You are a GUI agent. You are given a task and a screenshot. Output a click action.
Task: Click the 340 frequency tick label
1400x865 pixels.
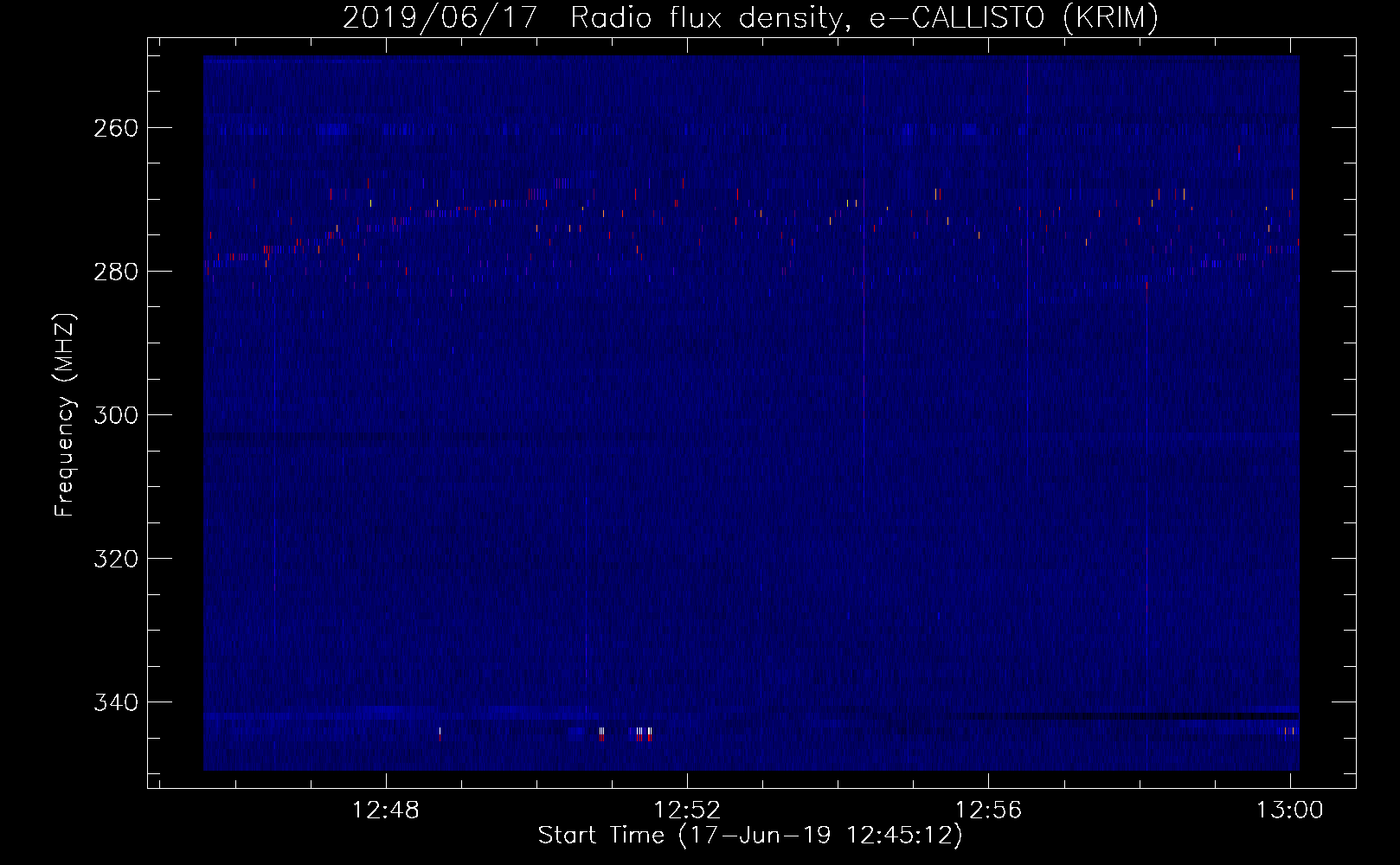pyautogui.click(x=116, y=702)
